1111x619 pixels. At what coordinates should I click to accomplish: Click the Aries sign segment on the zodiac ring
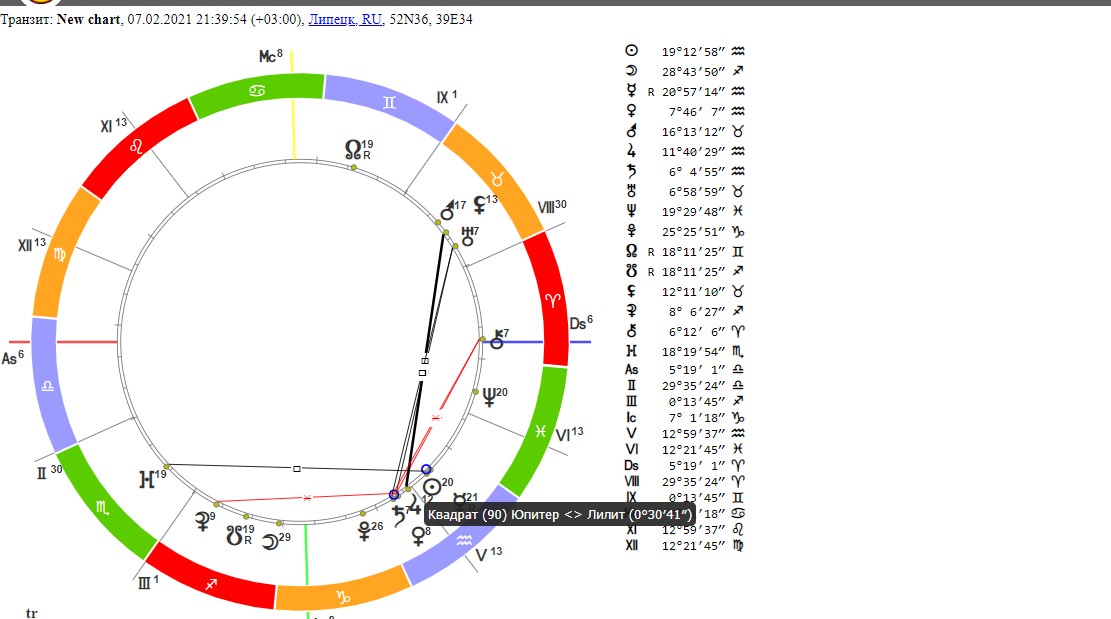(x=552, y=300)
